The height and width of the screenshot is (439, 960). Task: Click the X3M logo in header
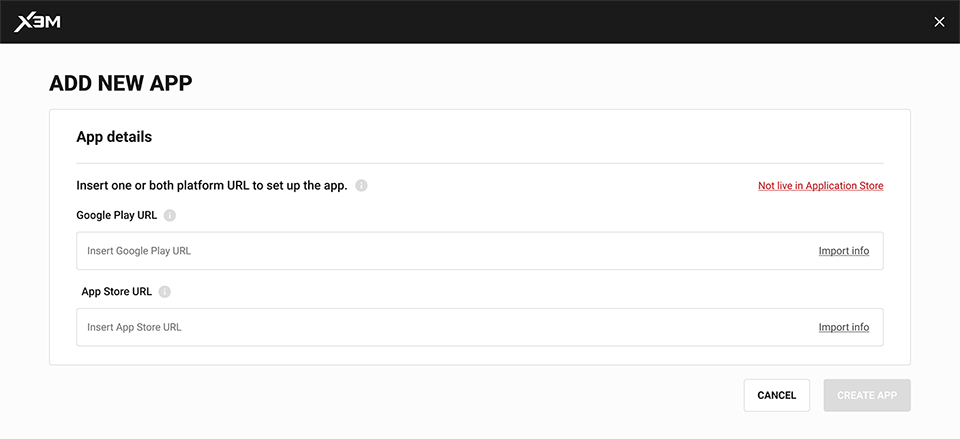(x=37, y=22)
